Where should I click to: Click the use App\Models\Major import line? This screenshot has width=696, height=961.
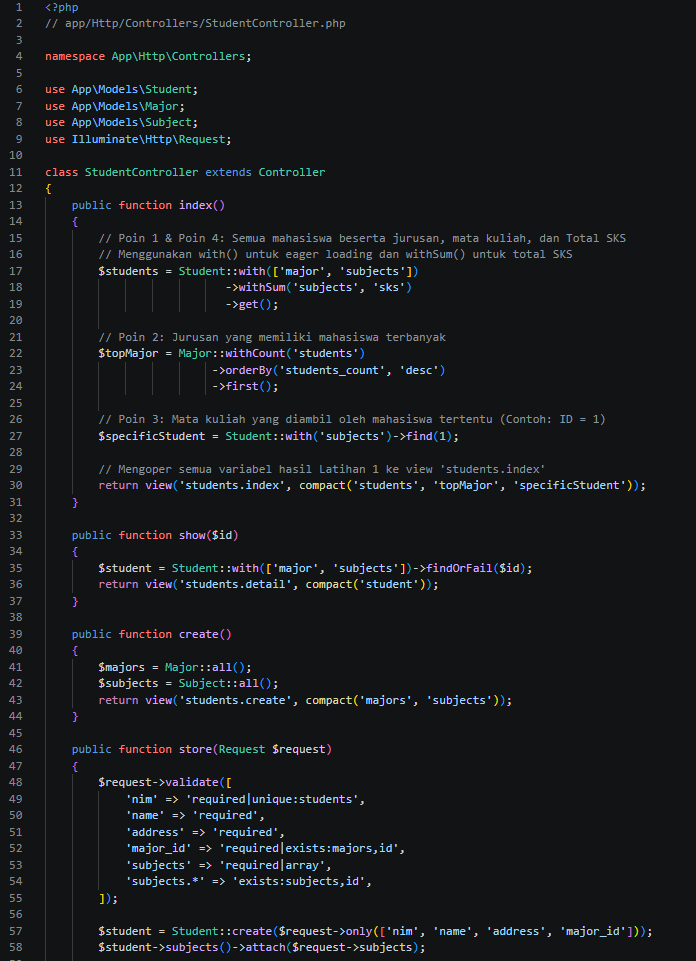[x=115, y=106]
